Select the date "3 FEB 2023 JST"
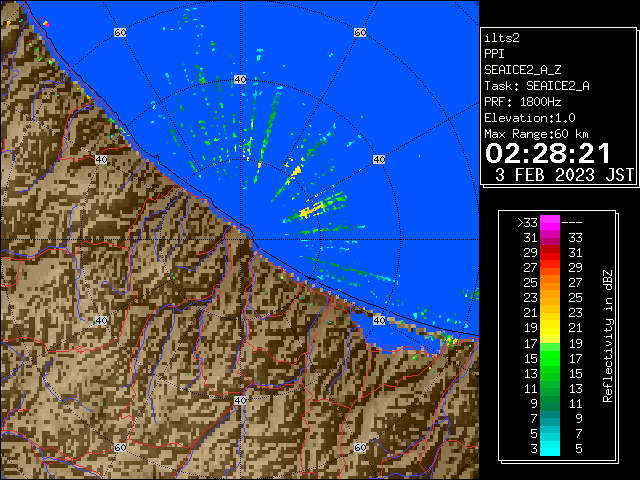640x480 pixels. tap(564, 175)
